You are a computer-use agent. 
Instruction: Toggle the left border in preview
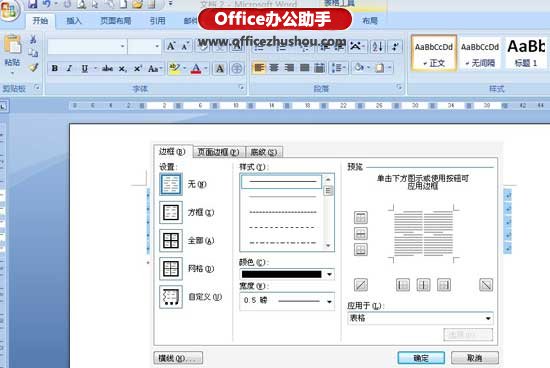coord(403,285)
